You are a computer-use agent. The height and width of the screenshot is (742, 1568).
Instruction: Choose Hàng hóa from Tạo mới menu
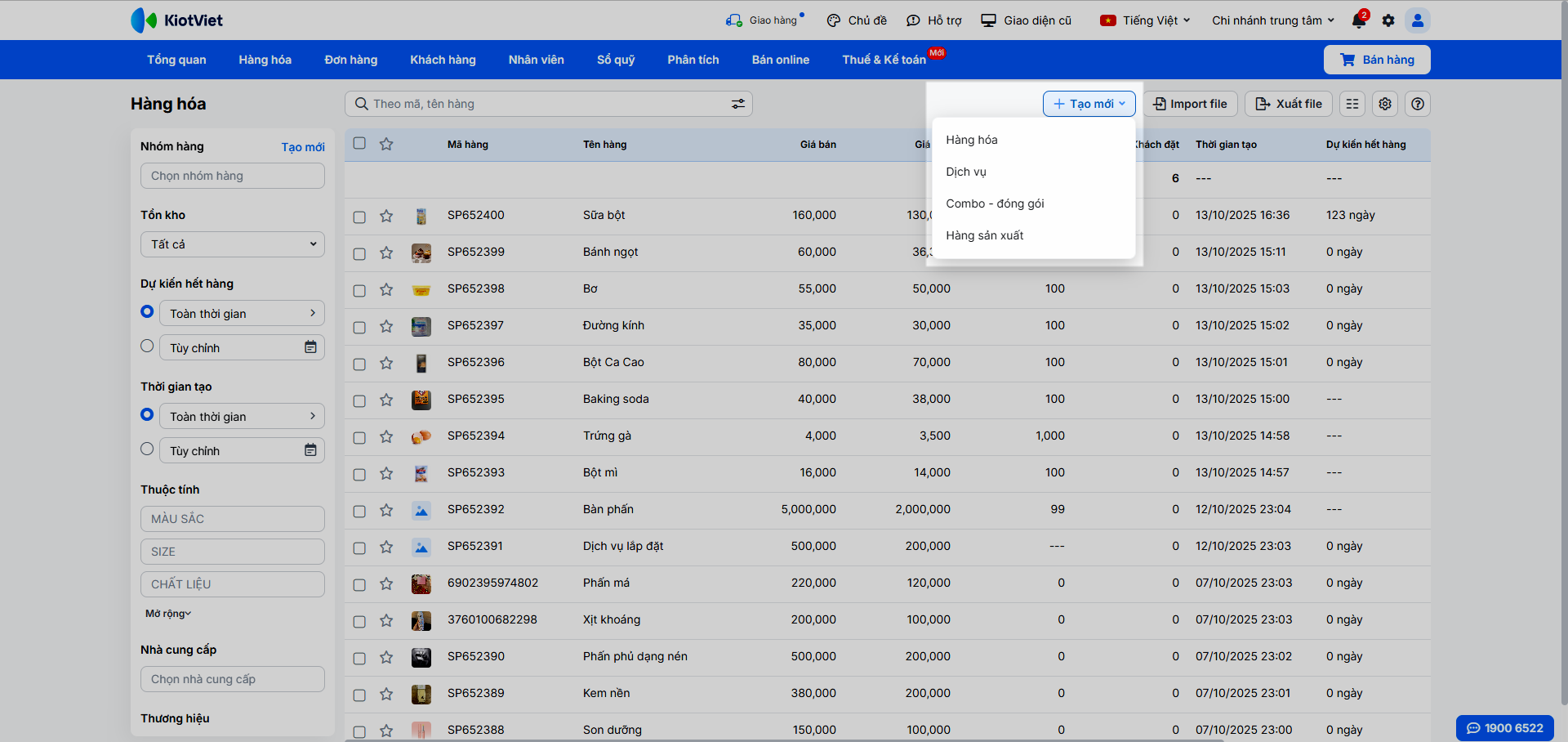(1034, 140)
